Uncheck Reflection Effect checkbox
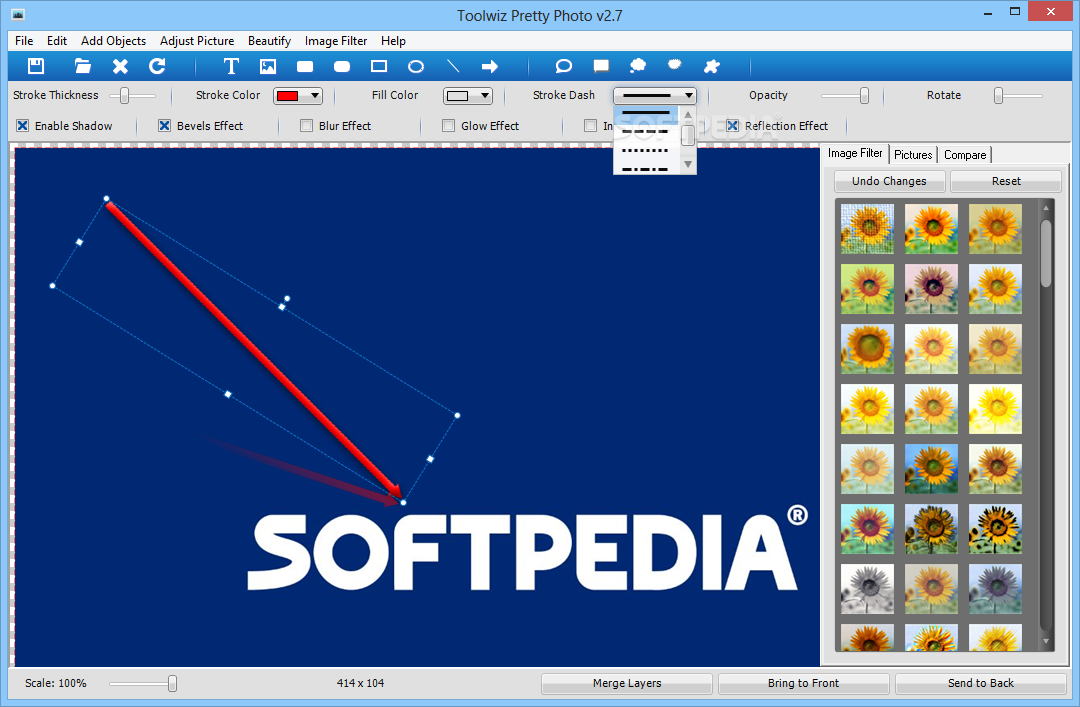Viewport: 1080px width, 707px height. (x=732, y=125)
